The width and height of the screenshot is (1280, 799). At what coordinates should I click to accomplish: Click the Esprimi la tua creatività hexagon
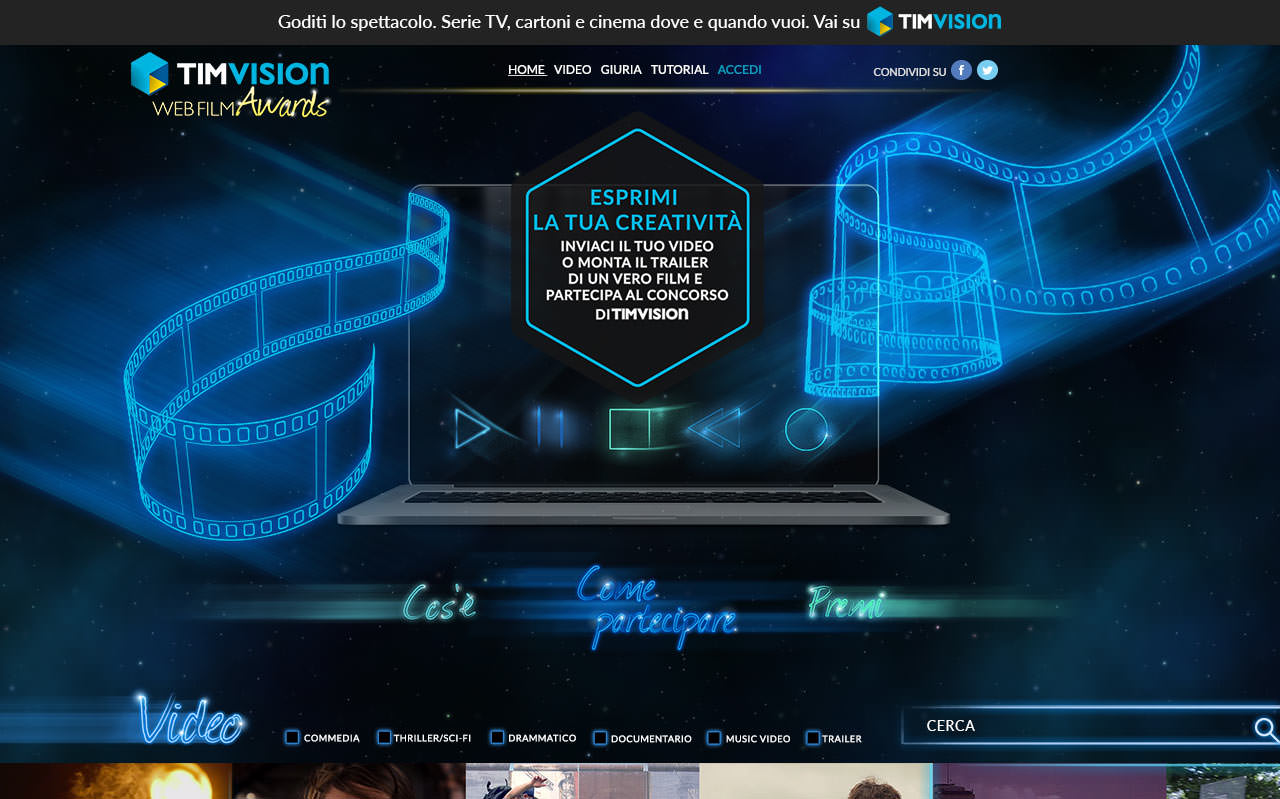pyautogui.click(x=637, y=257)
